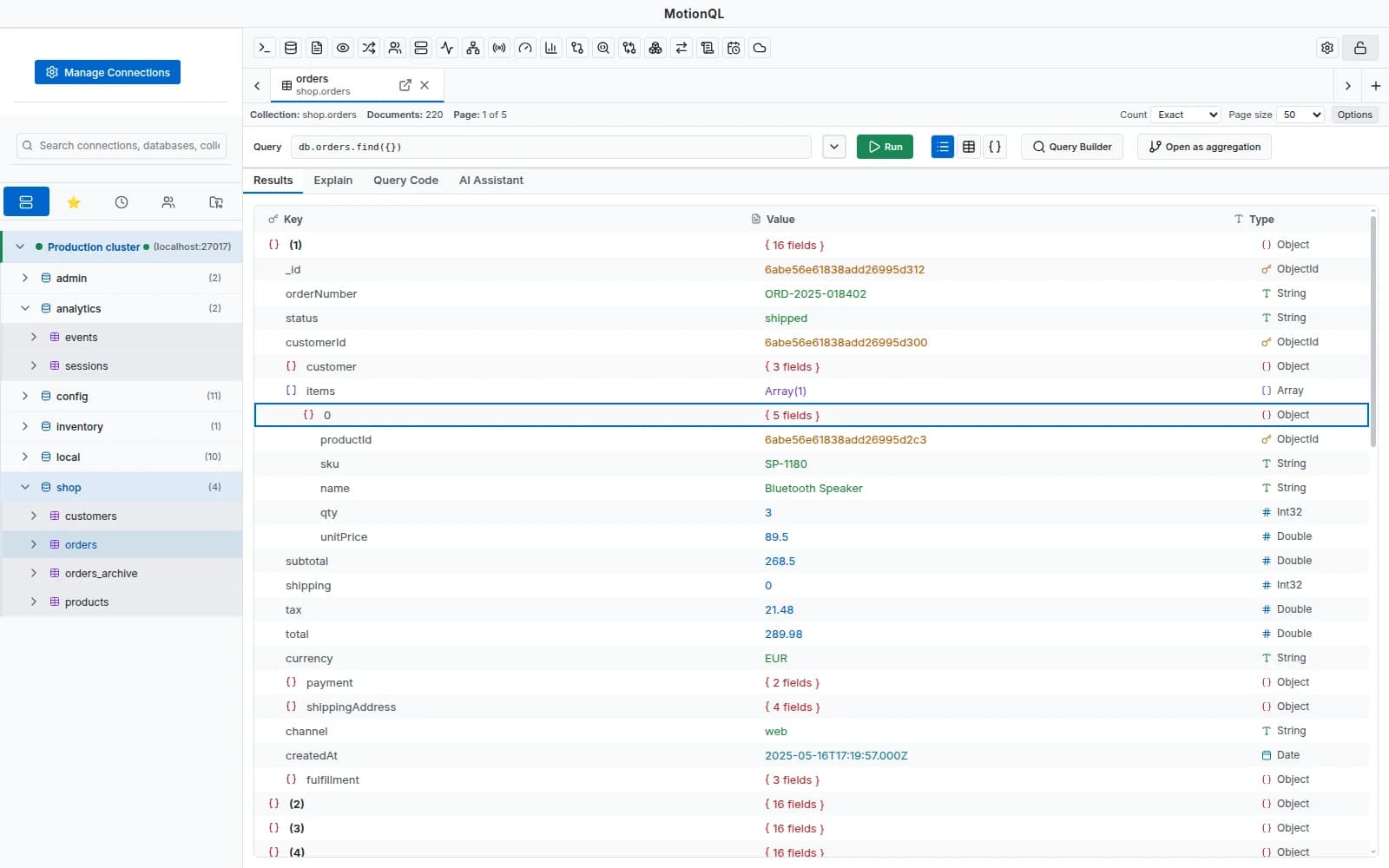Open the shell terminal icon in toolbar
This screenshot has width=1389, height=868.
pyautogui.click(x=265, y=48)
